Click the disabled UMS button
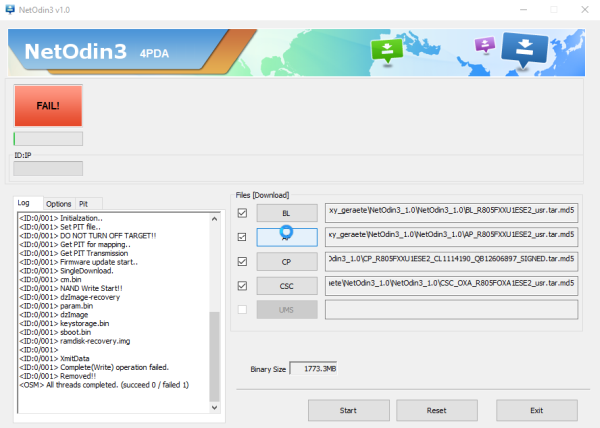 [287, 309]
